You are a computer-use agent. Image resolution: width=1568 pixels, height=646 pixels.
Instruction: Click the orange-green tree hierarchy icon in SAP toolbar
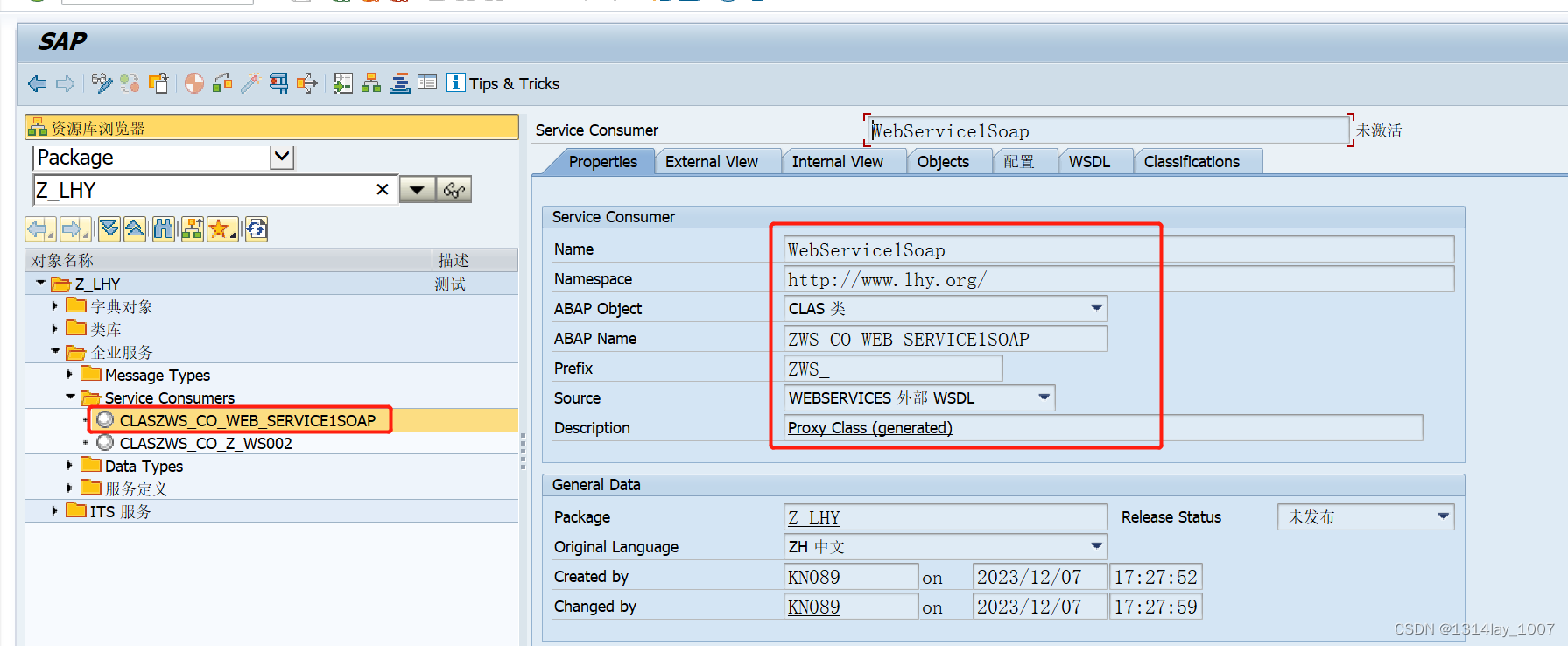click(x=371, y=83)
